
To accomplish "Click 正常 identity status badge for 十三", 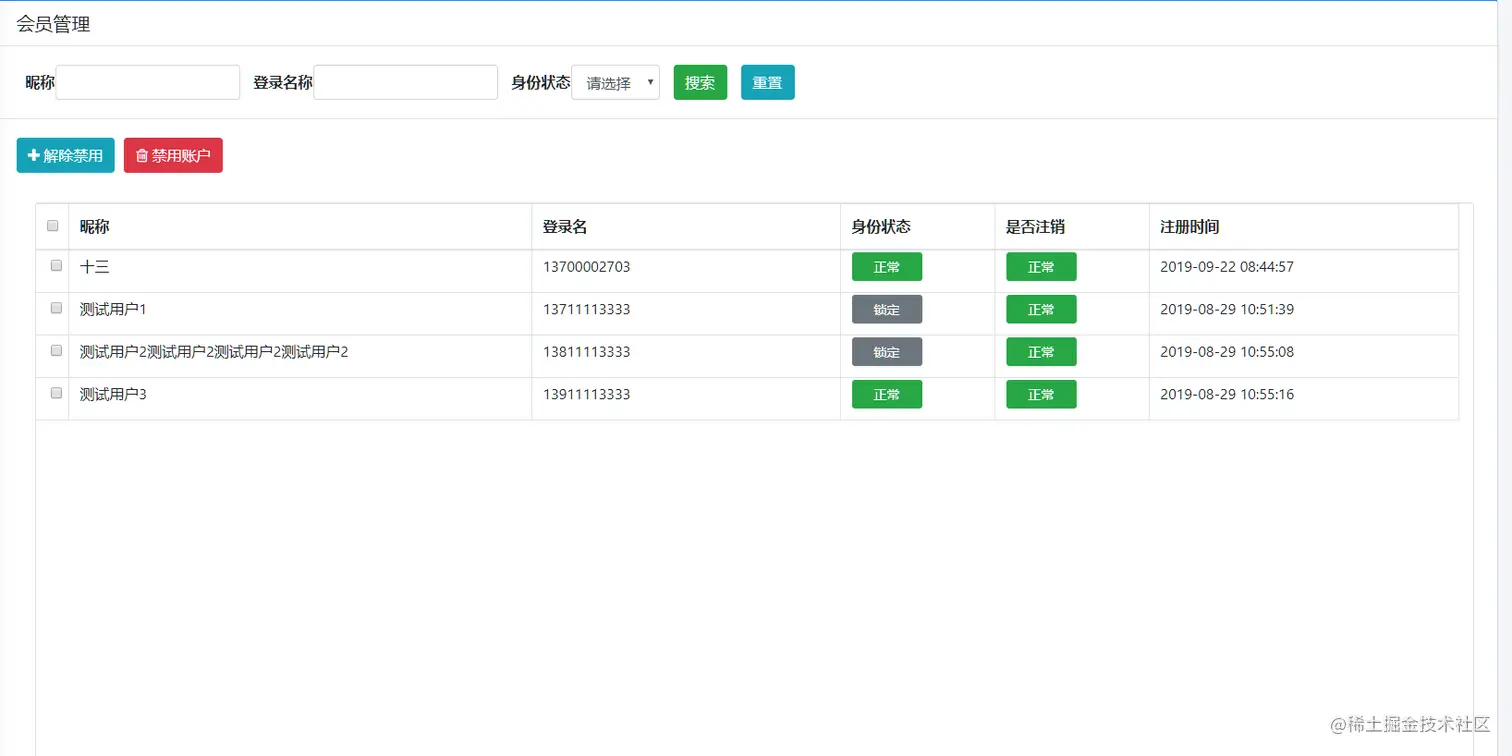I will (x=887, y=267).
